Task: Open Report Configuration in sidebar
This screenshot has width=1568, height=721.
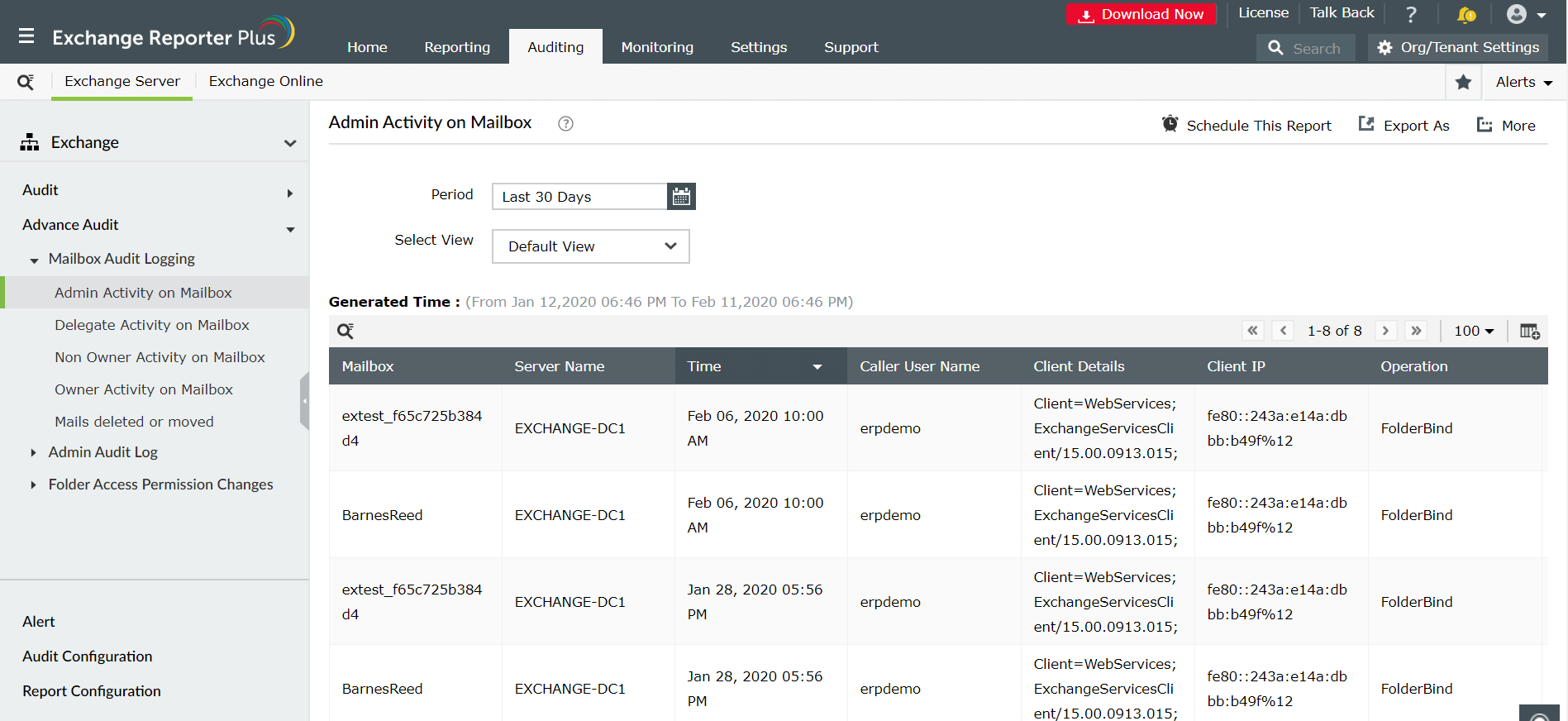Action: (92, 691)
